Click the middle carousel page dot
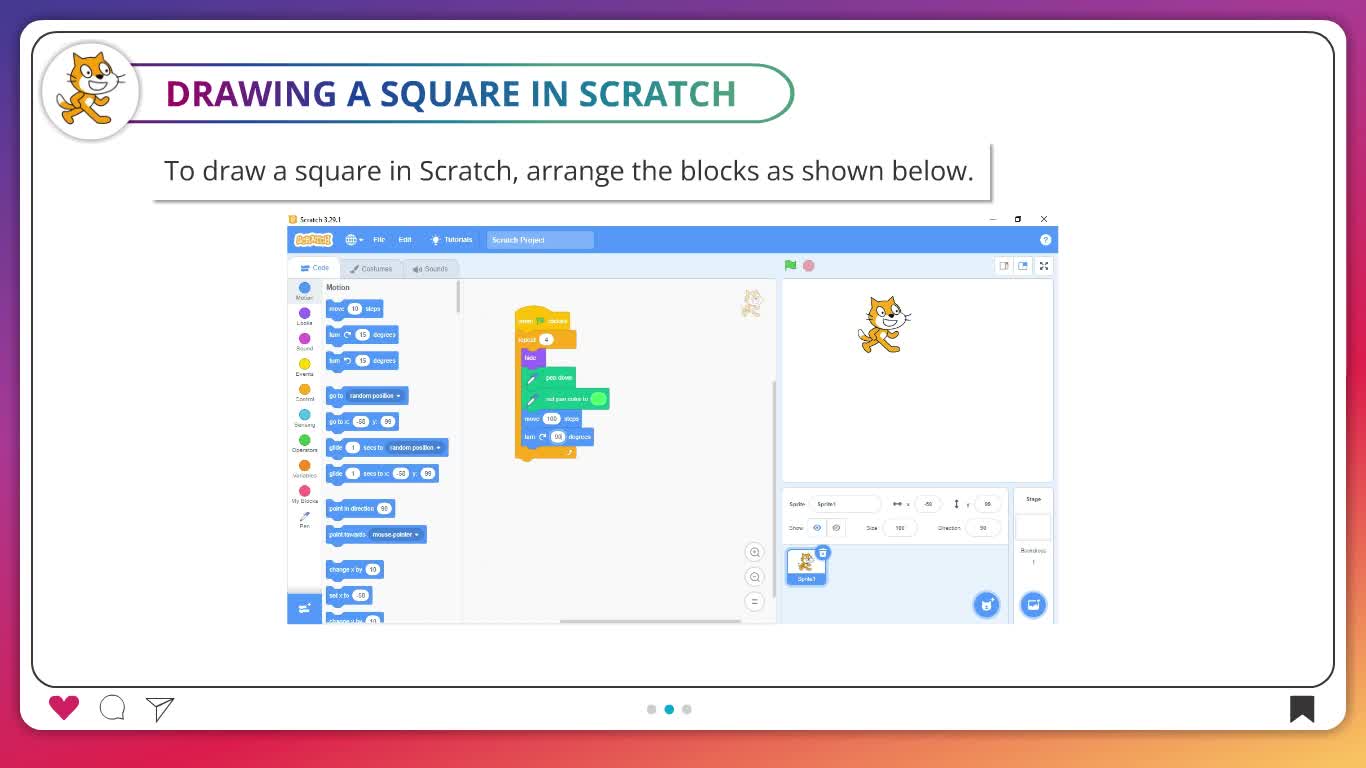1366x768 pixels. pyautogui.click(x=669, y=709)
